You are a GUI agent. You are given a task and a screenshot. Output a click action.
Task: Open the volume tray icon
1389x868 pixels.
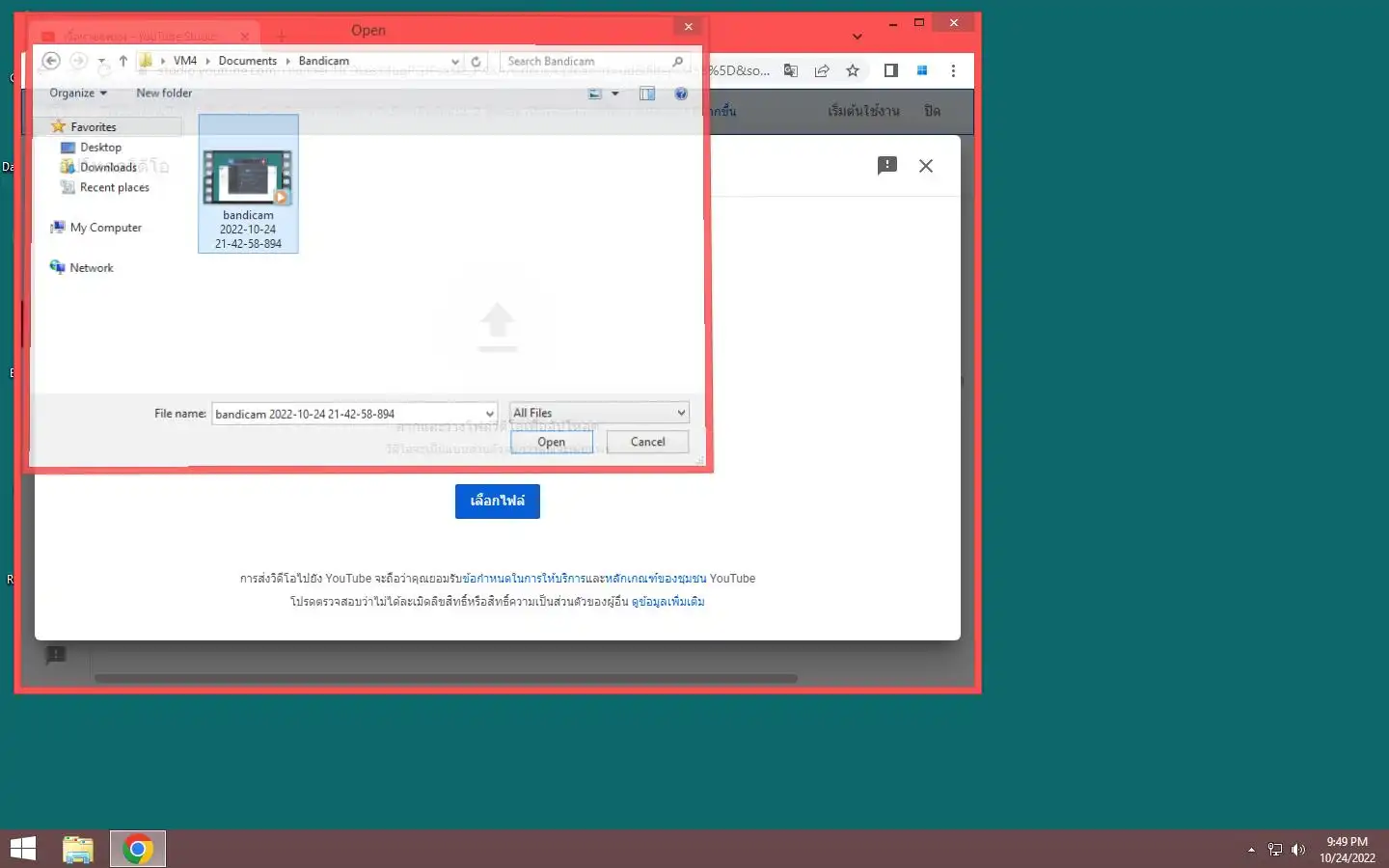tap(1298, 850)
